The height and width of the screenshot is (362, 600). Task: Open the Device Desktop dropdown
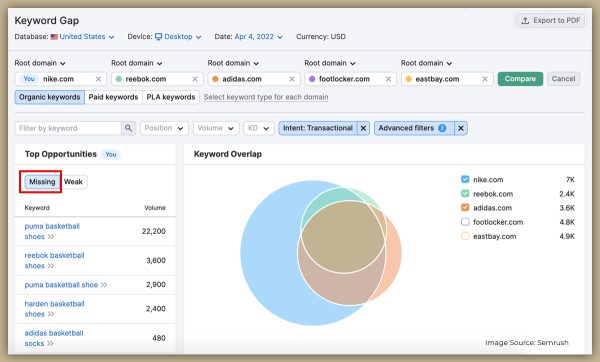178,37
